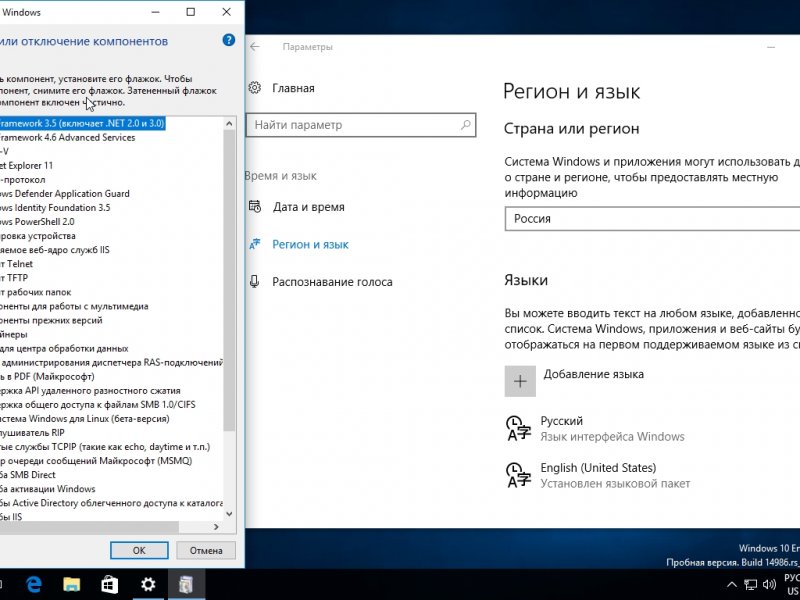Select the Telnet feature row
Viewport: 800px width, 600px height.
pos(16,264)
